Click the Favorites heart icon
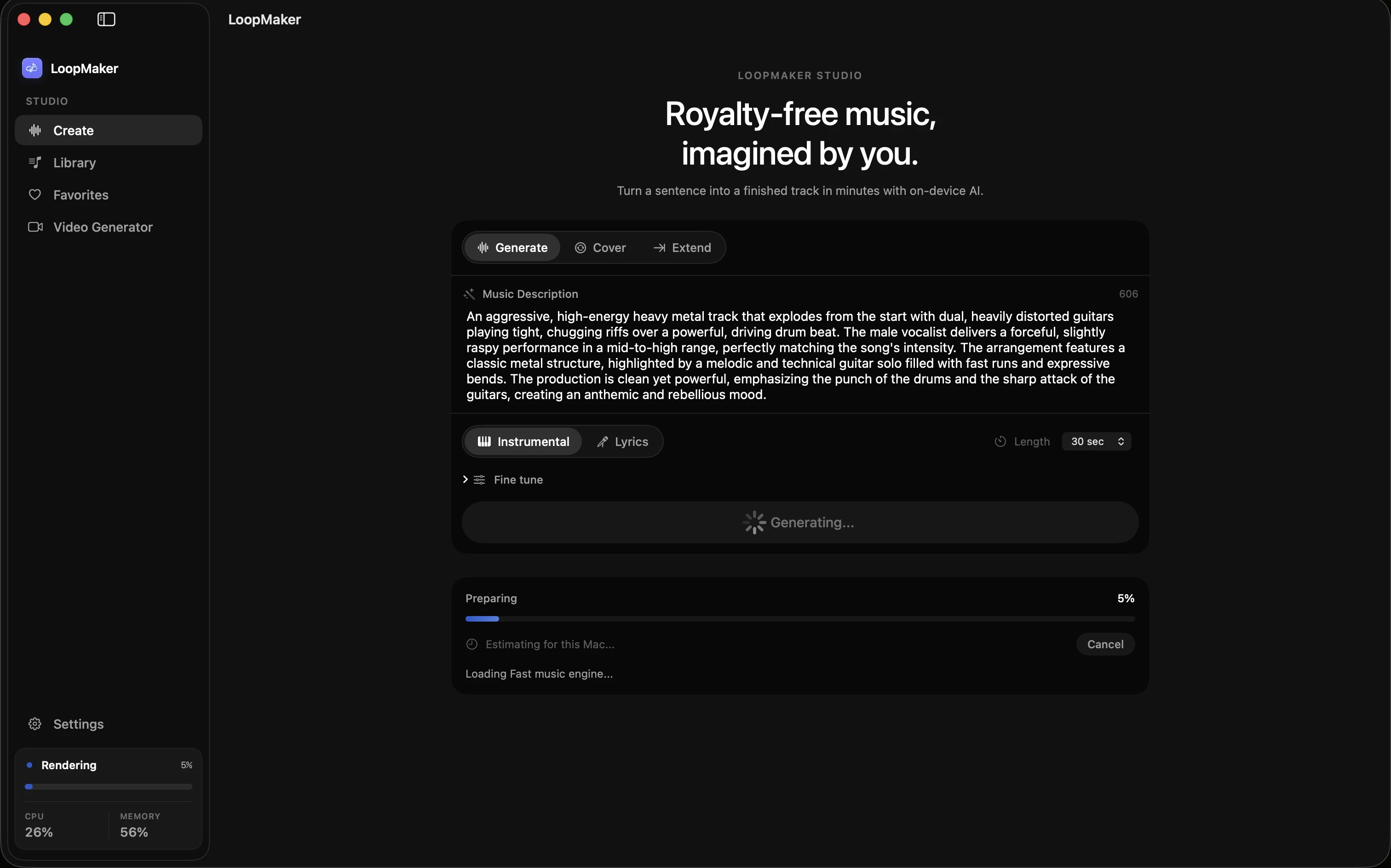The width and height of the screenshot is (1391, 868). [x=35, y=194]
